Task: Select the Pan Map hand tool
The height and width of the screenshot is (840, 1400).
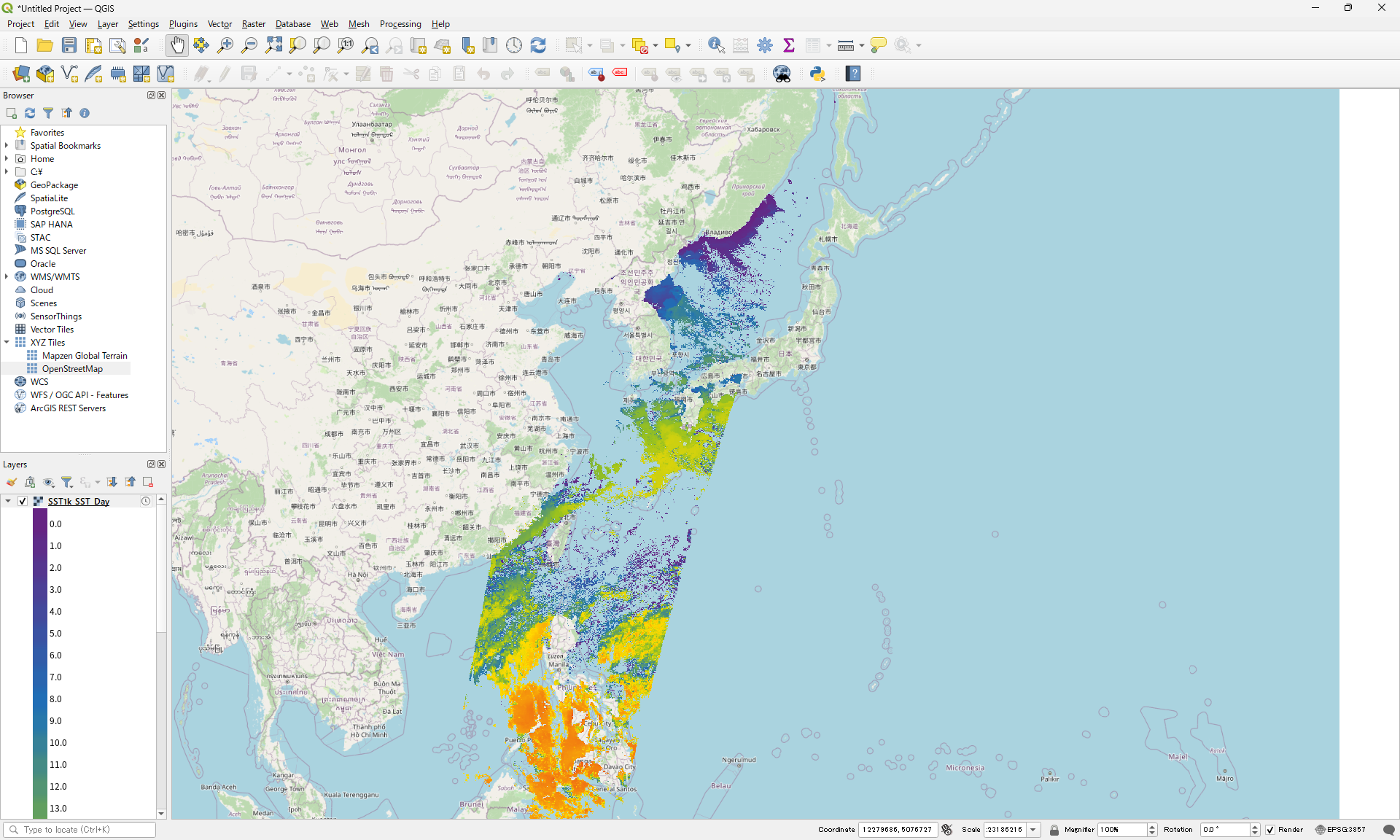Action: click(176, 45)
